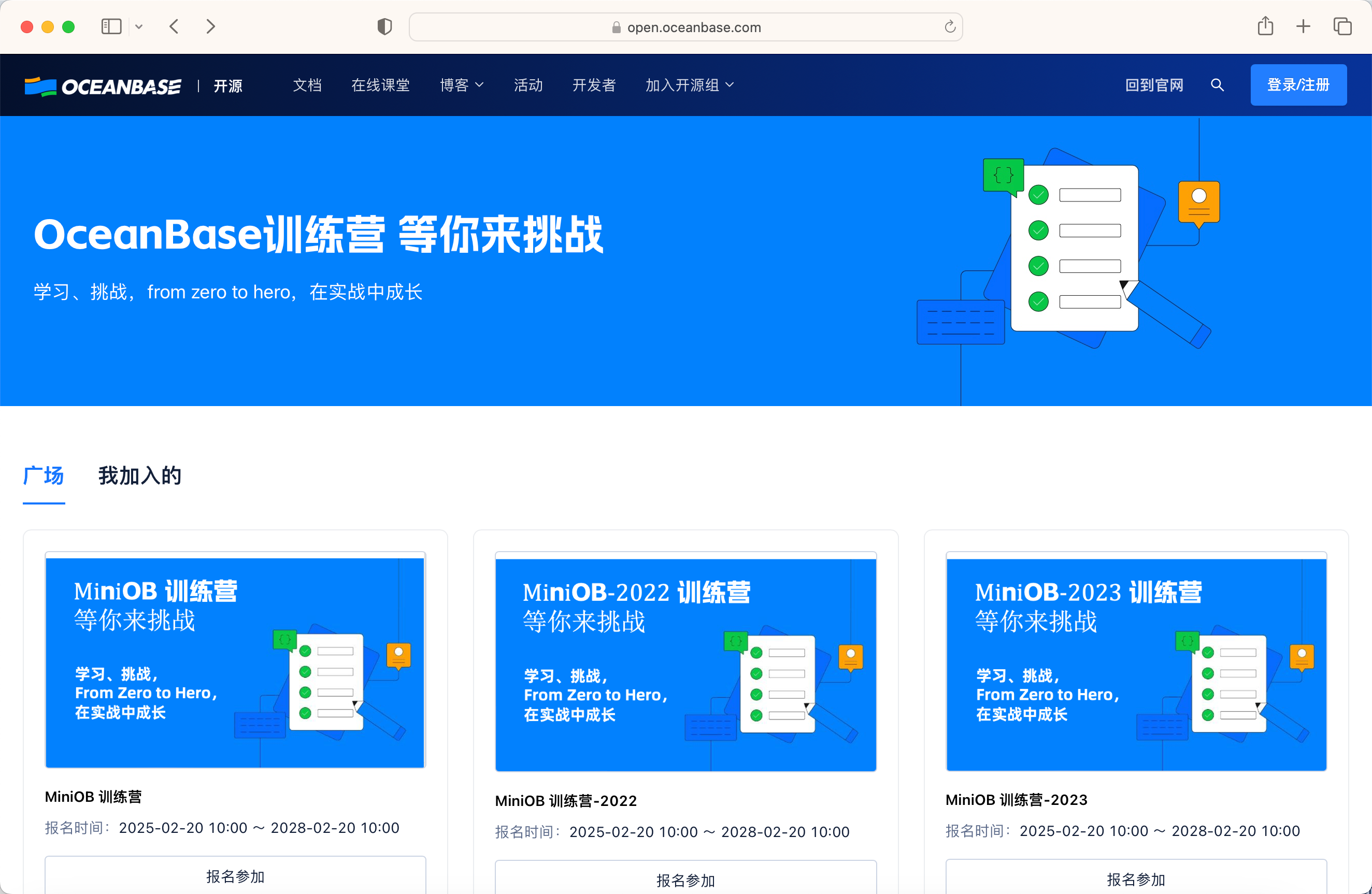
Task: Open the 文档 nav item
Action: click(307, 85)
